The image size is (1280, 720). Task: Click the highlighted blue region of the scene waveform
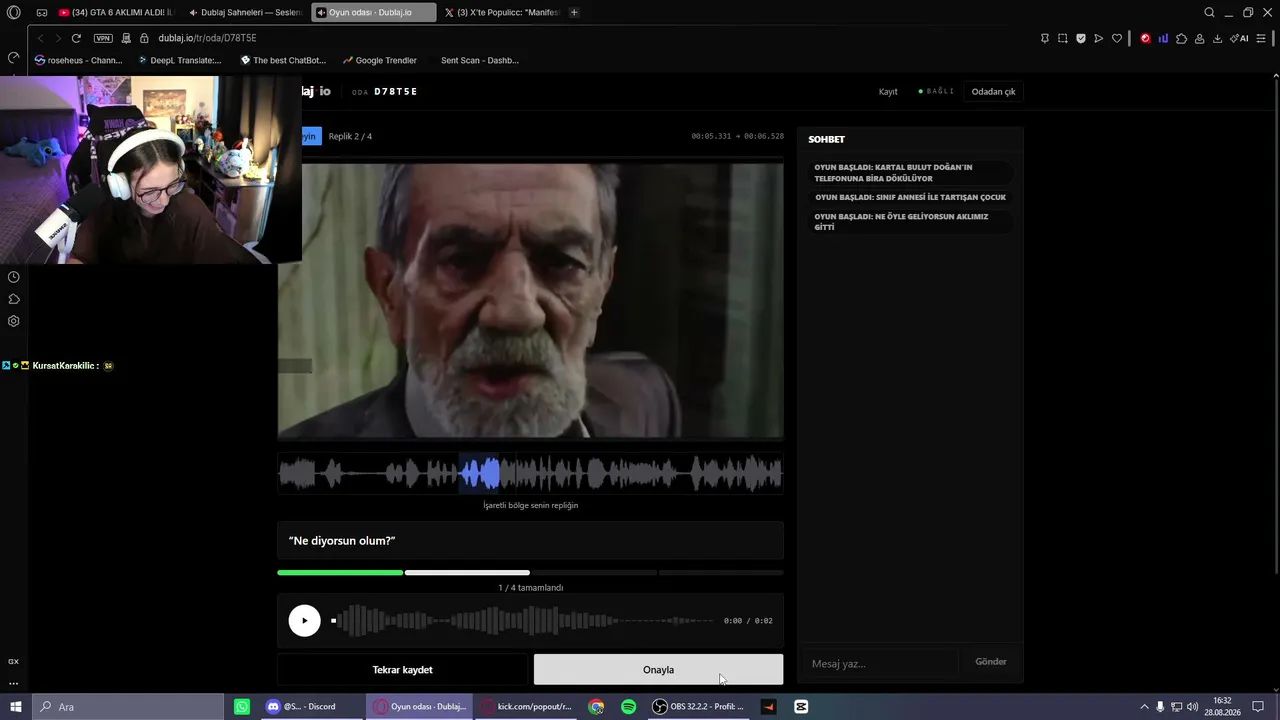point(479,474)
